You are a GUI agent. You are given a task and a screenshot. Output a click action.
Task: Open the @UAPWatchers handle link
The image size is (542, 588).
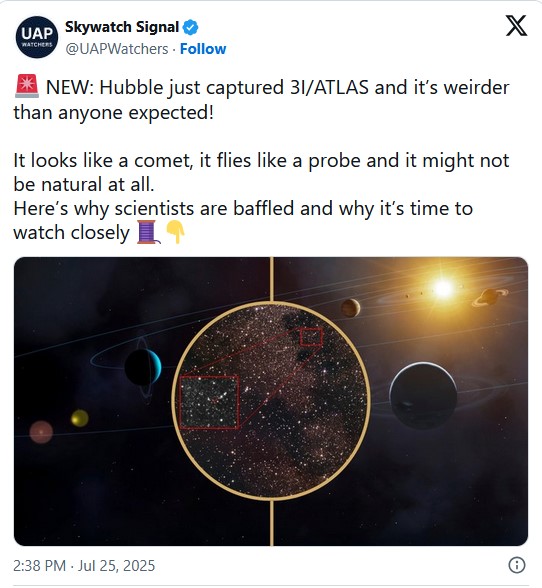click(x=117, y=49)
